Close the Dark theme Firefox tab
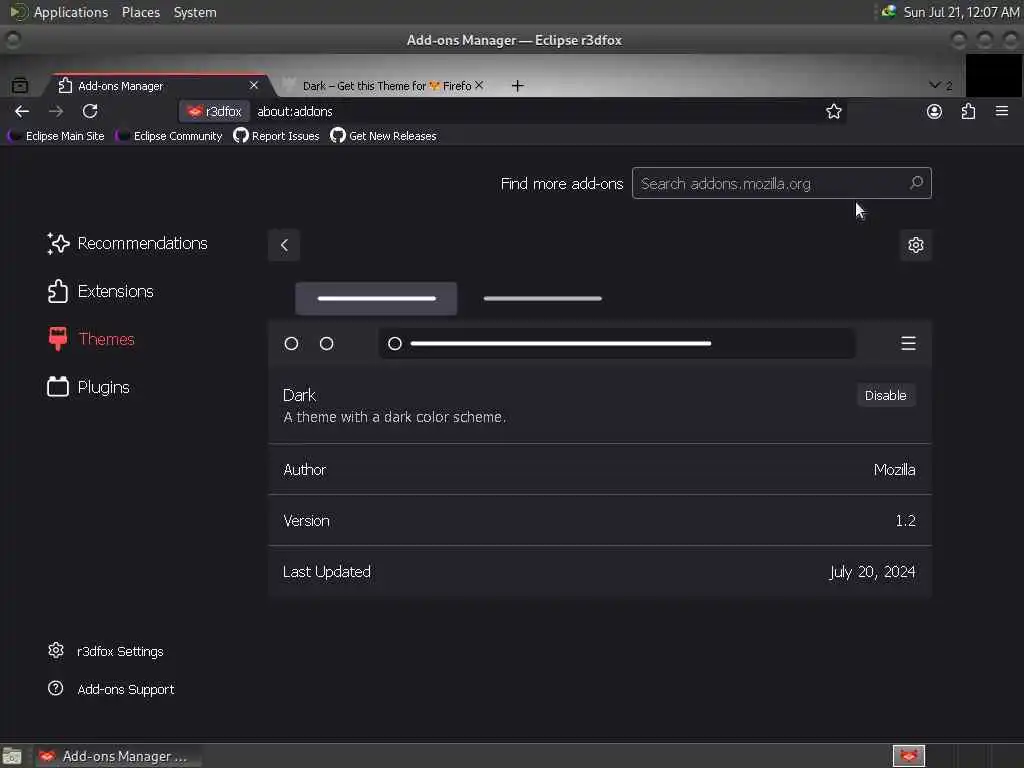 (479, 86)
